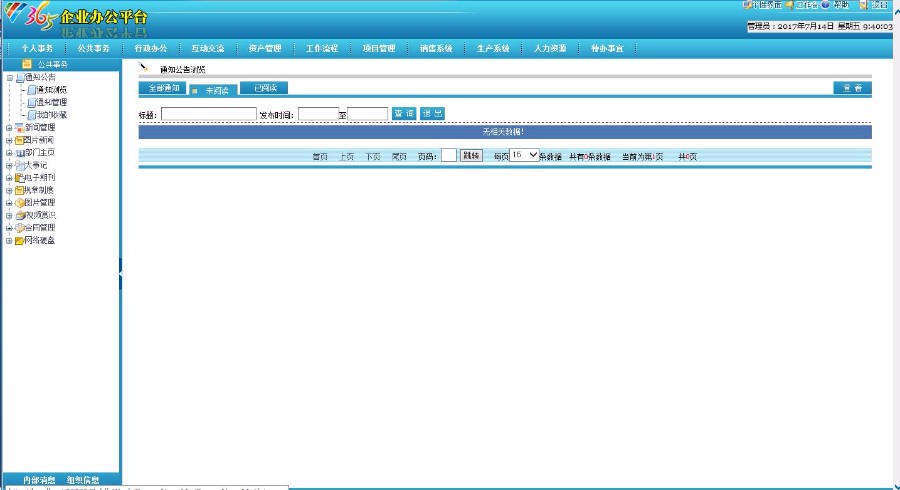Focus the 发布时间 end date field
This screenshot has width=900, height=490.
pyautogui.click(x=367, y=114)
